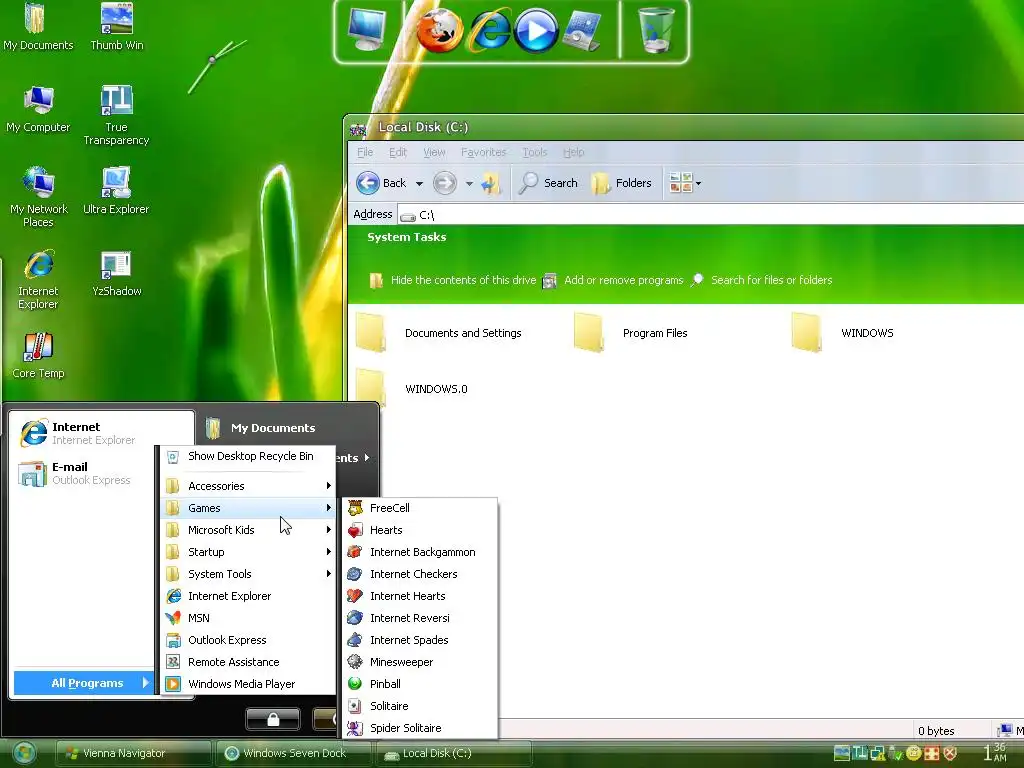Expand the Microsoft Kids program group

point(248,530)
